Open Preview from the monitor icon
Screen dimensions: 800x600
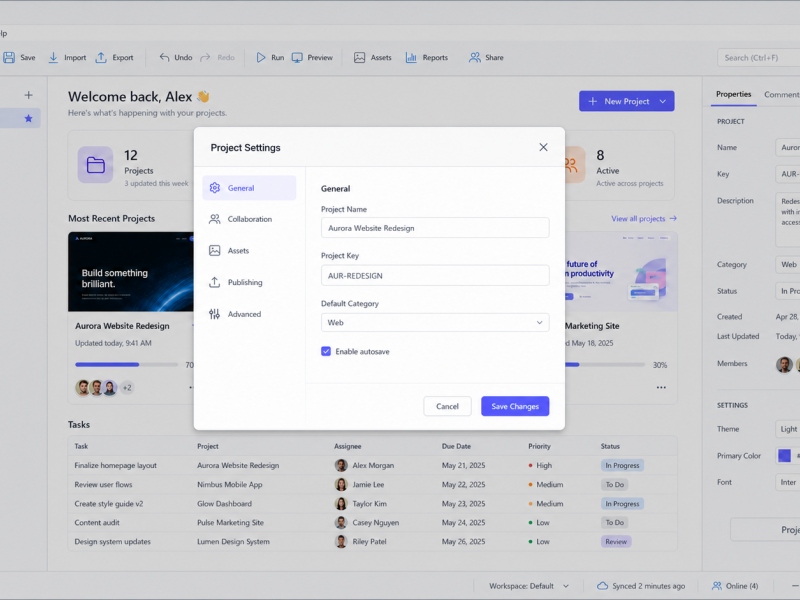pyautogui.click(x=297, y=58)
